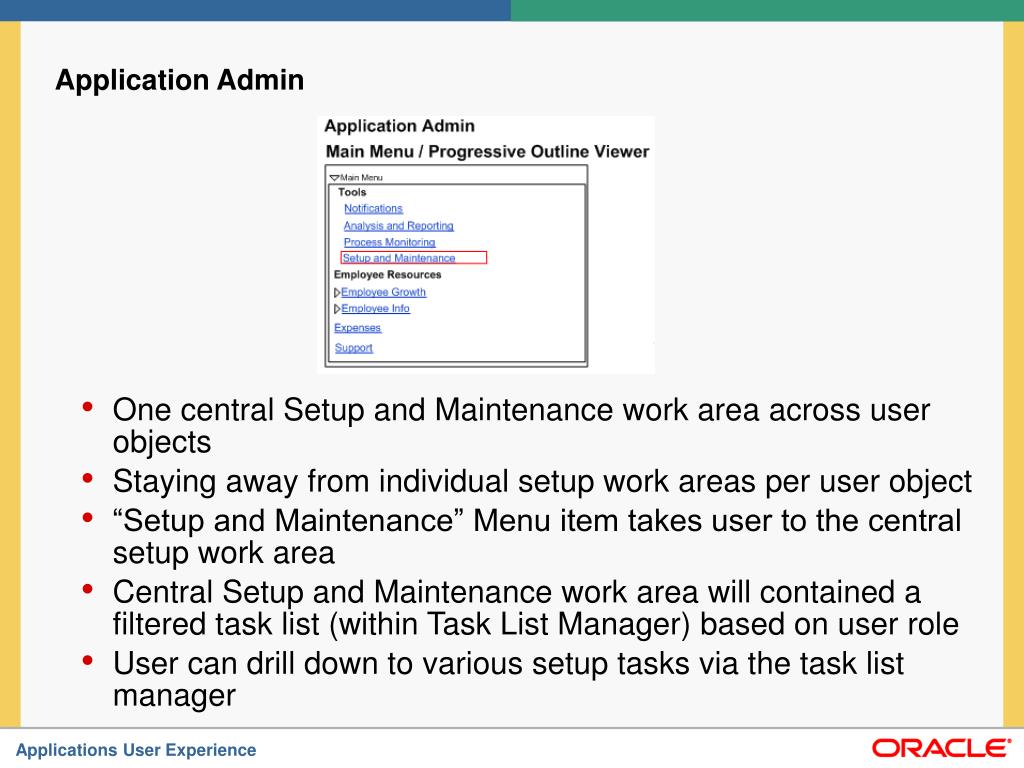Open the Expenses link

point(357,328)
